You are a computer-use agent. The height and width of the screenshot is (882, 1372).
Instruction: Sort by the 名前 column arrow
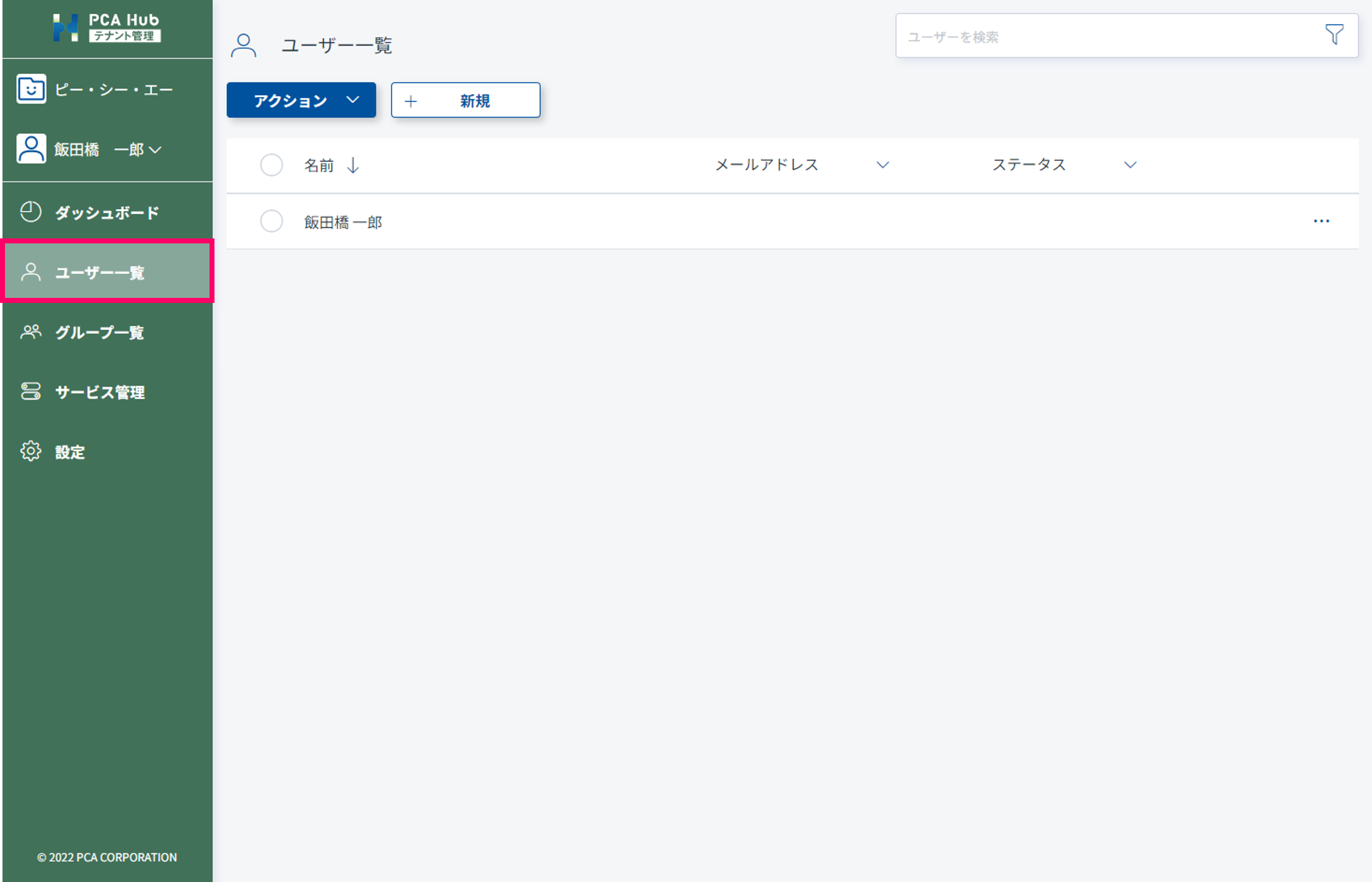point(353,165)
